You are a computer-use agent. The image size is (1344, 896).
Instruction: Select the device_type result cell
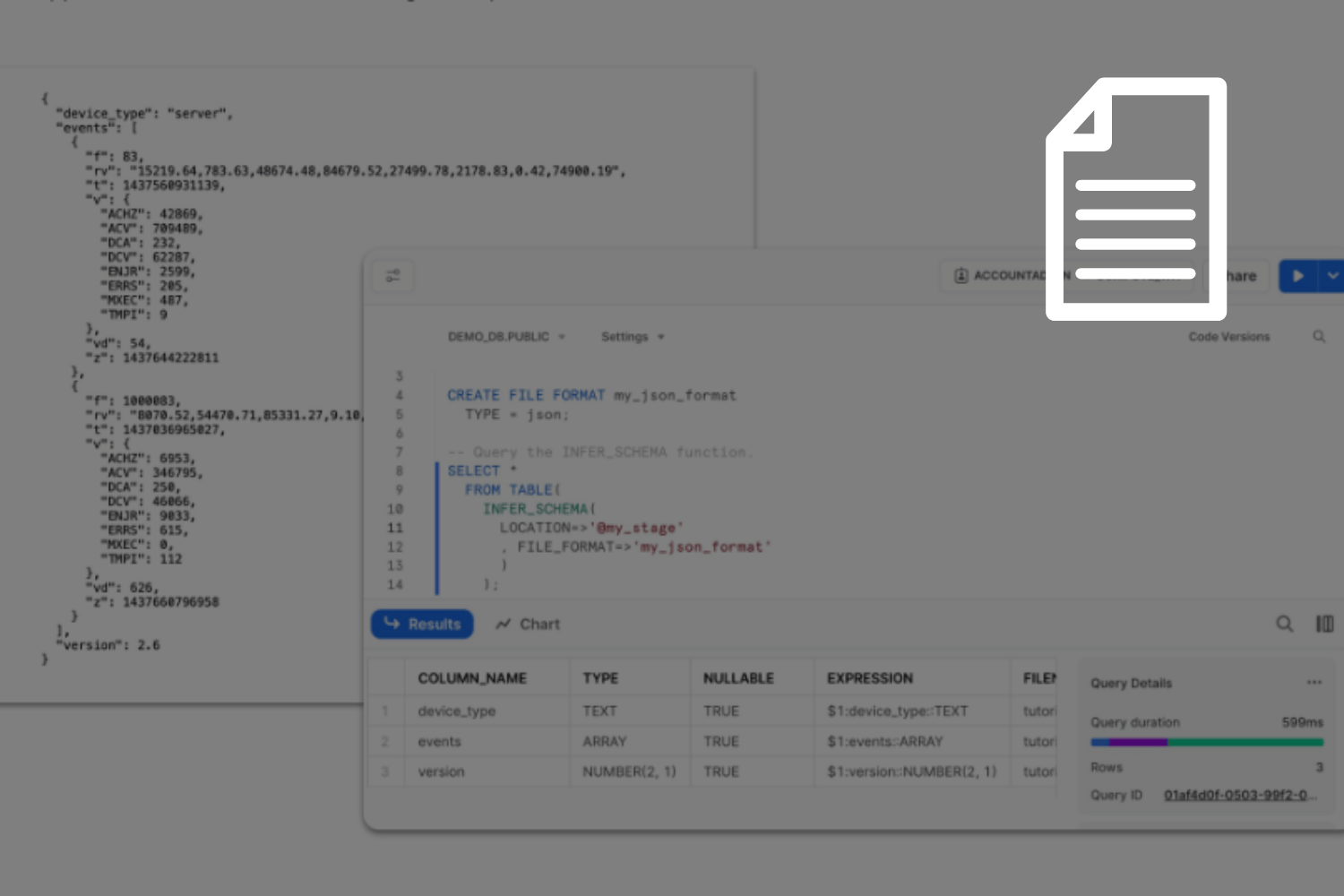click(x=456, y=711)
